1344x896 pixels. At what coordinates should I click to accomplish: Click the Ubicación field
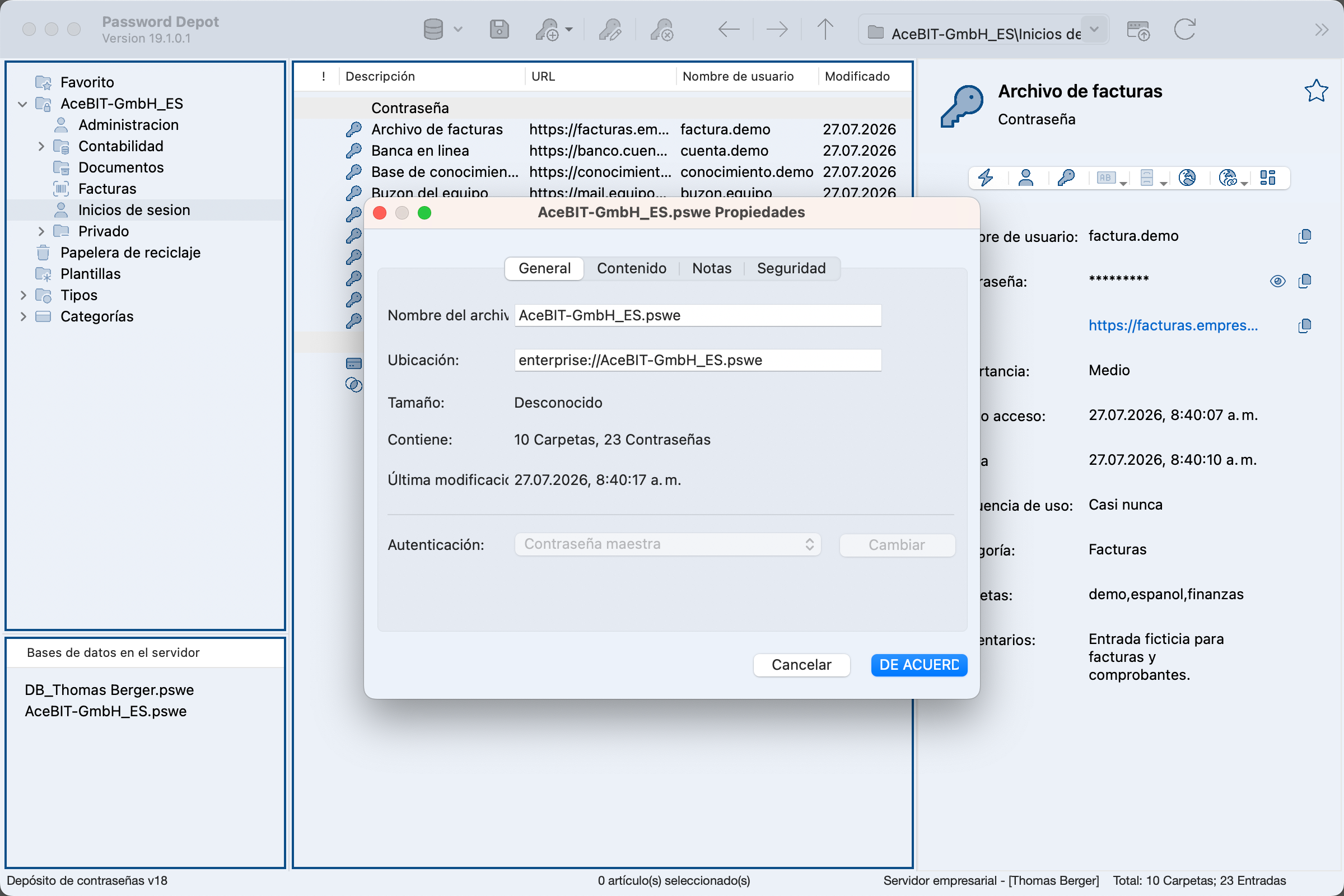click(x=698, y=360)
